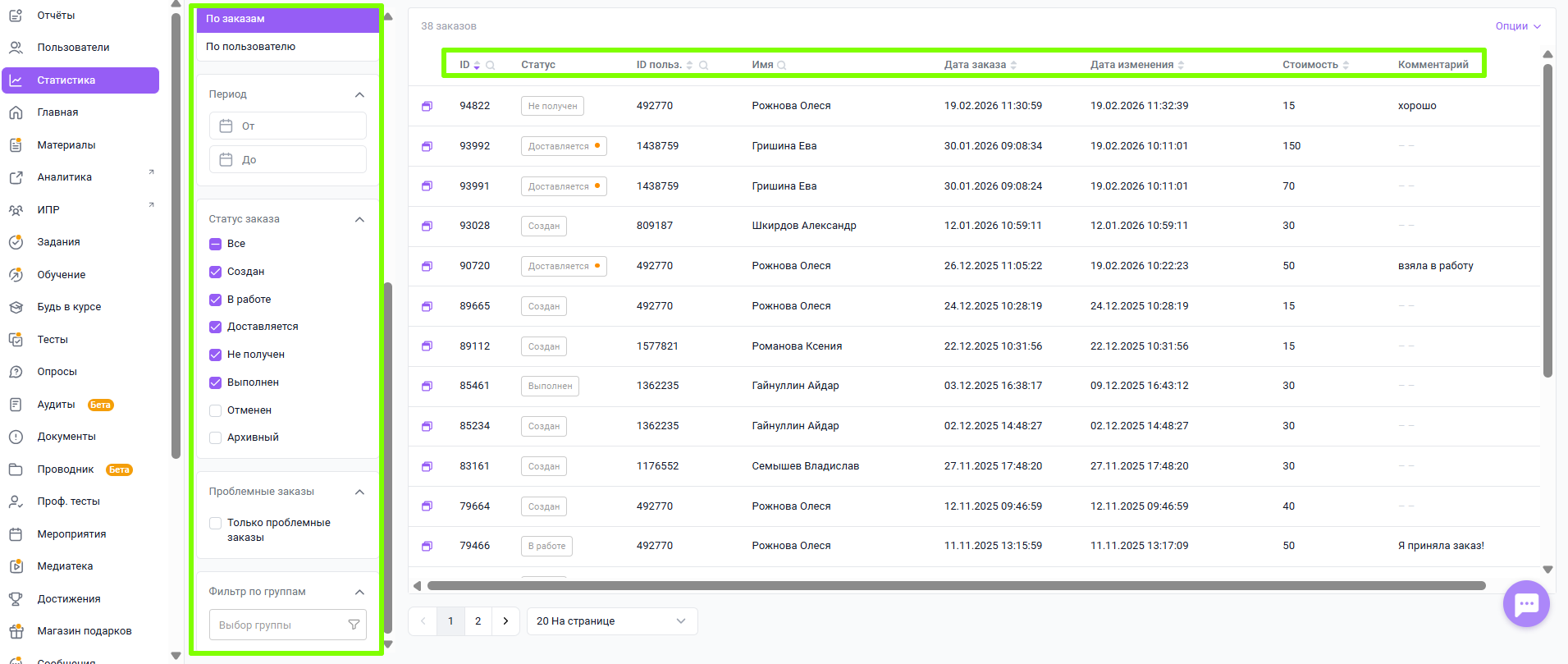Select page 1 in pagination
Image resolution: width=1568 pixels, height=664 pixels.
(450, 621)
